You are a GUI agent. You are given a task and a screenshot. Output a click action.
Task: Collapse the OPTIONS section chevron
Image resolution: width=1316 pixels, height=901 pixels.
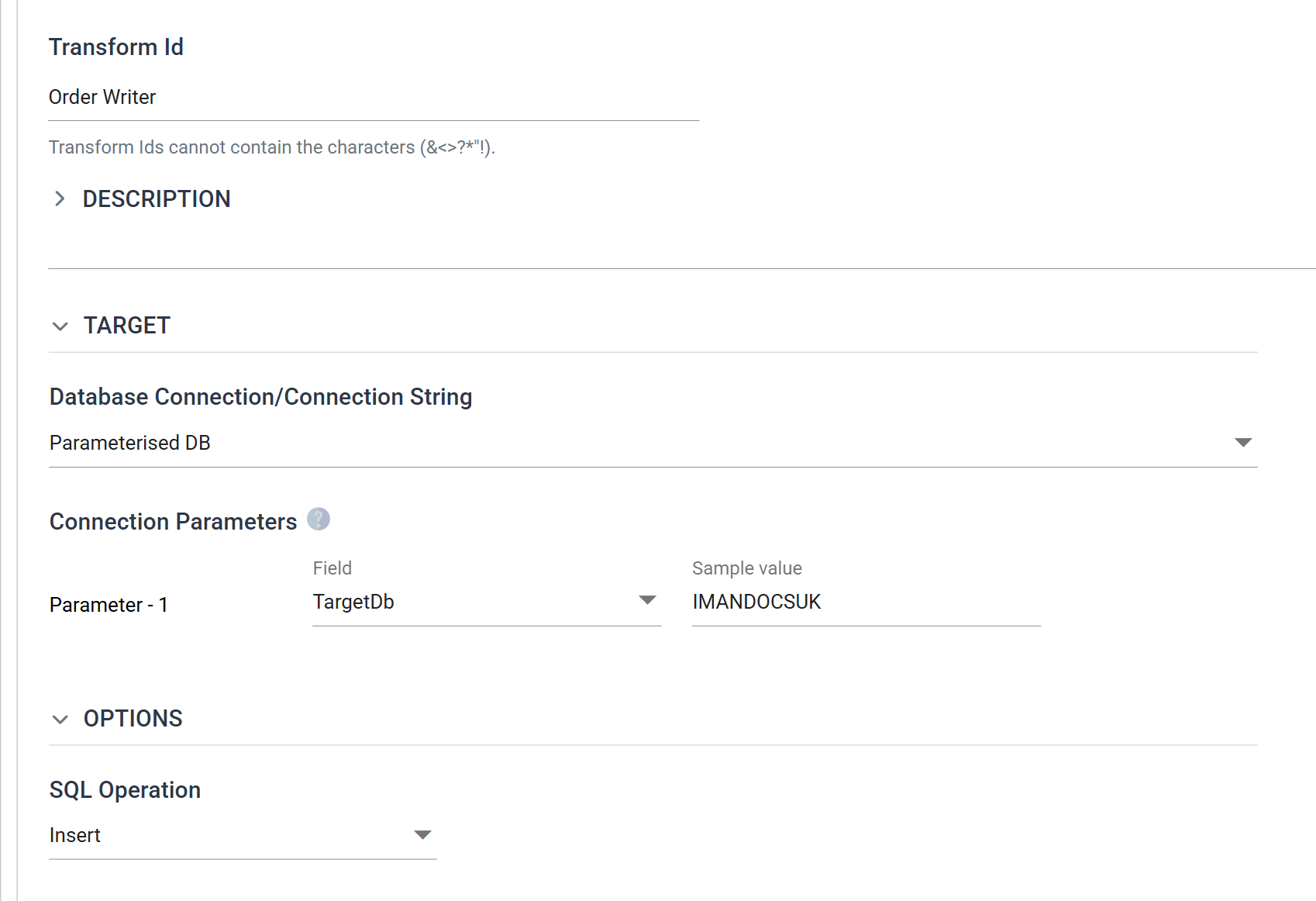60,719
